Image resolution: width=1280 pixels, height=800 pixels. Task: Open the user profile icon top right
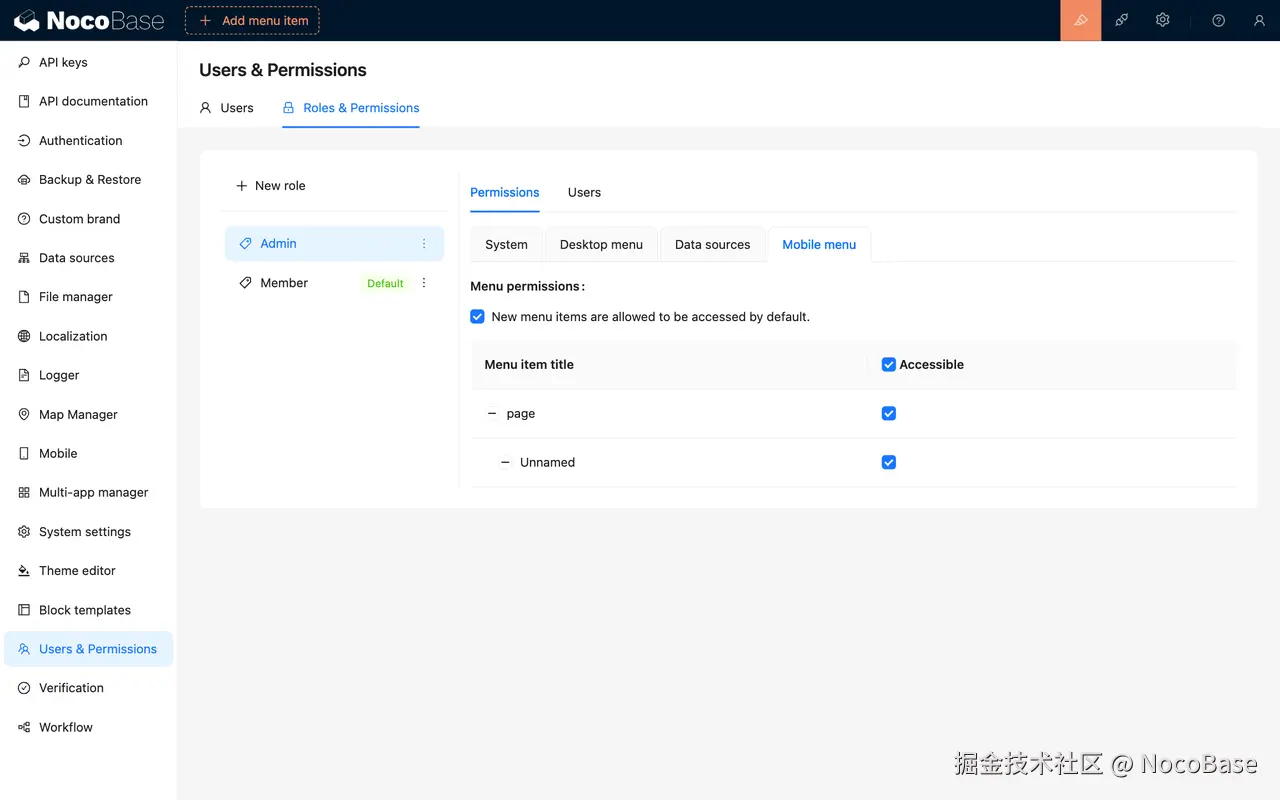(x=1259, y=20)
